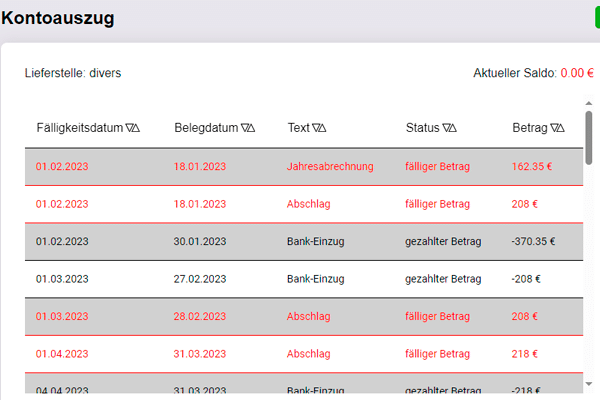
Task: Click the -370.35 € paid amount
Action: [533, 242]
